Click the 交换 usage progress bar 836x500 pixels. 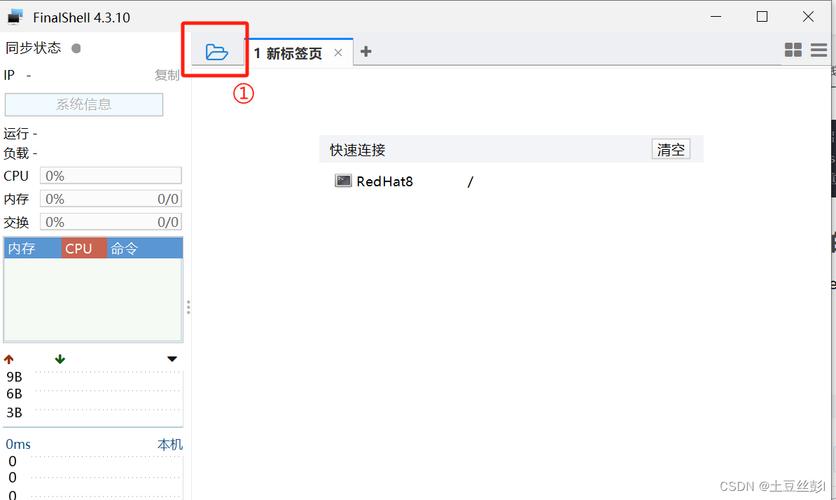[x=111, y=222]
